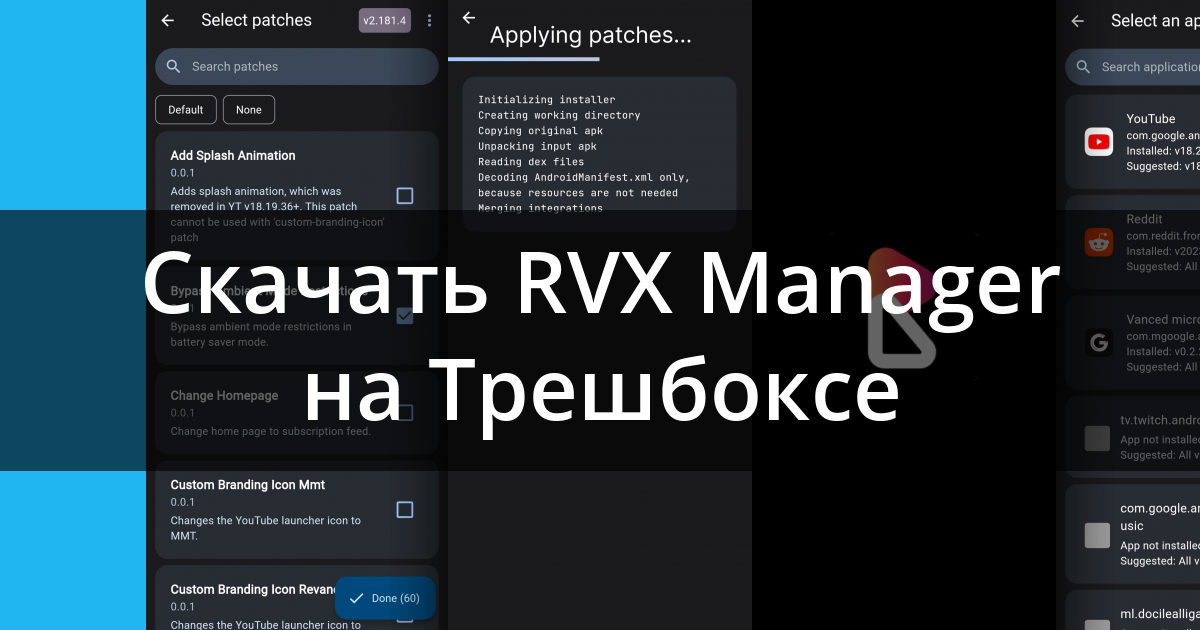Viewport: 1200px width, 630px height.
Task: Focus the Search applications field
Action: coord(1133,67)
